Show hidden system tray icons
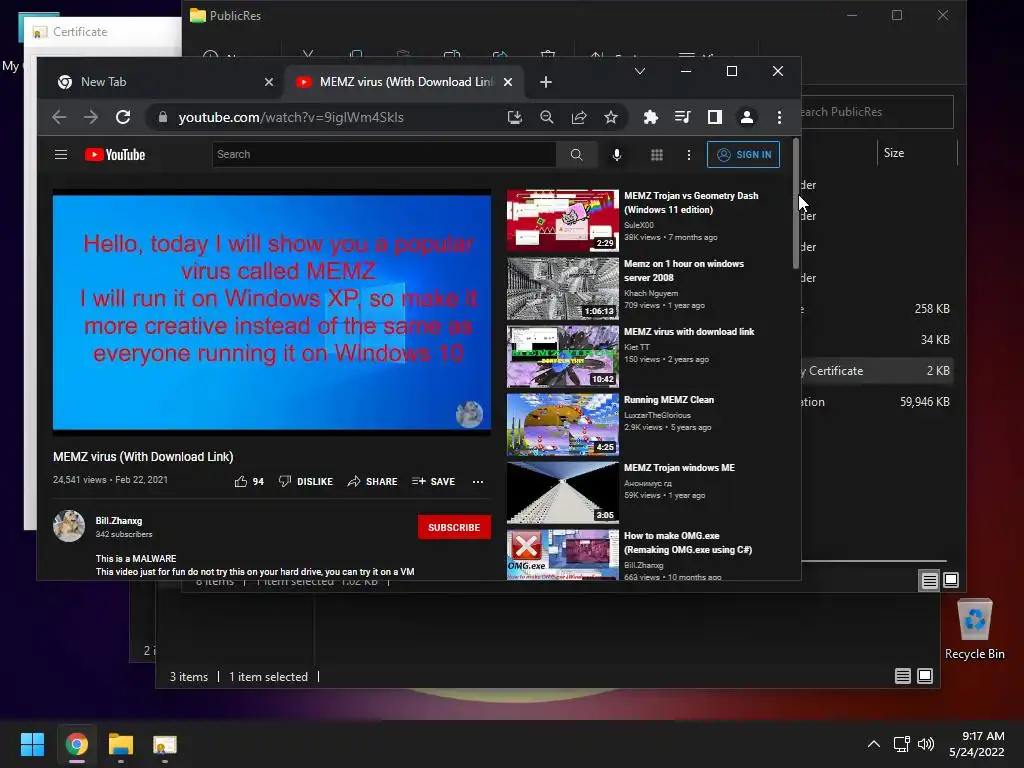Image resolution: width=1024 pixels, height=768 pixels. (873, 744)
